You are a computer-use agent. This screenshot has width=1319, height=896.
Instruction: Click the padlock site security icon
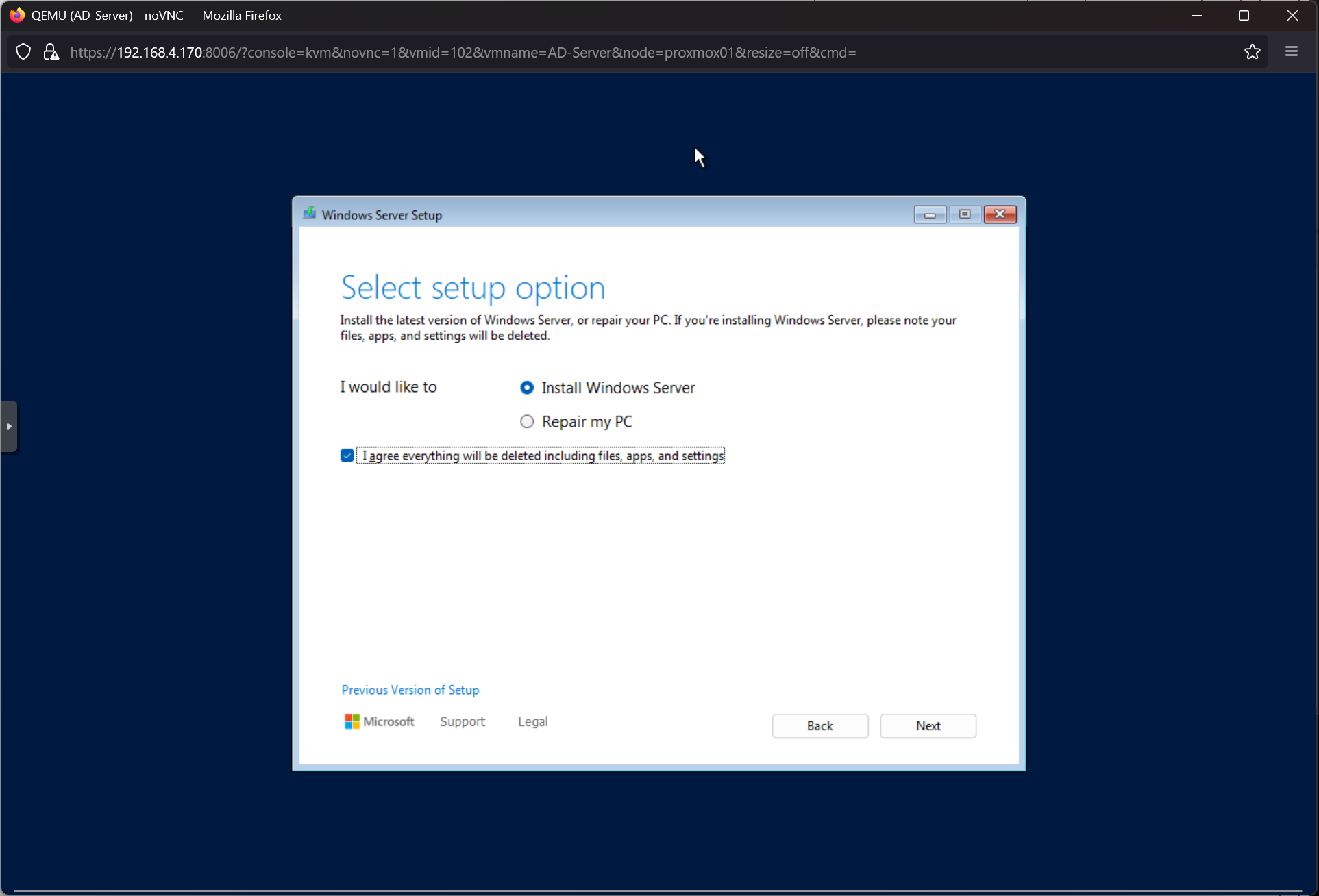click(51, 52)
